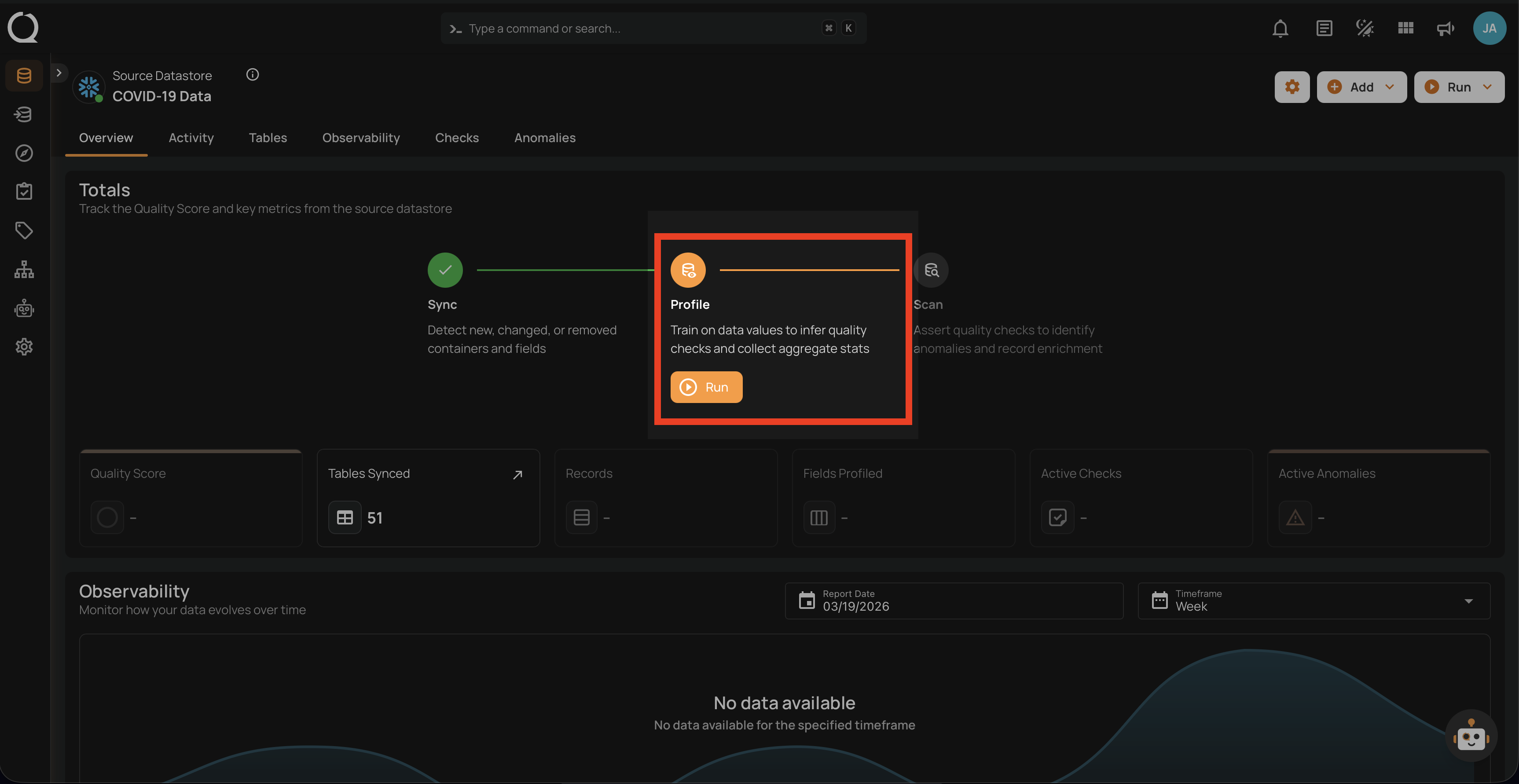Open notifications via the bell icon
This screenshot has height=784, width=1519.
(1280, 28)
